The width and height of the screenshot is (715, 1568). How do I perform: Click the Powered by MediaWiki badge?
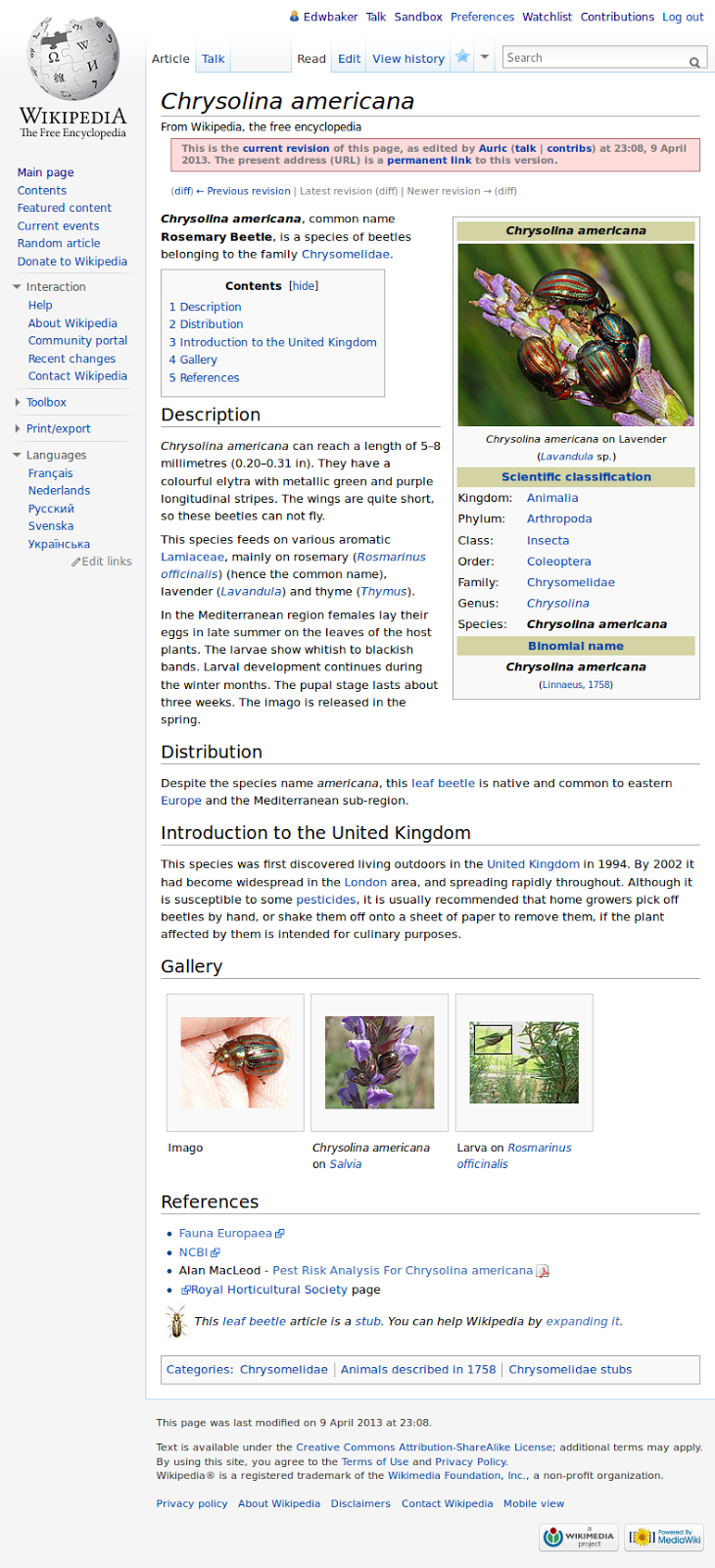pyautogui.click(x=665, y=1537)
